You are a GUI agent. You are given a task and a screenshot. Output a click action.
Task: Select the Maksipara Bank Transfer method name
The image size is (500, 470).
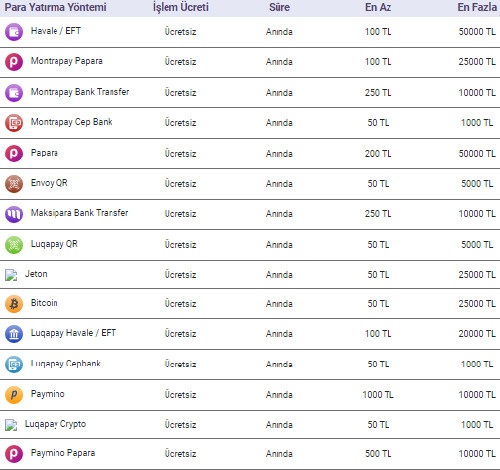[80, 213]
